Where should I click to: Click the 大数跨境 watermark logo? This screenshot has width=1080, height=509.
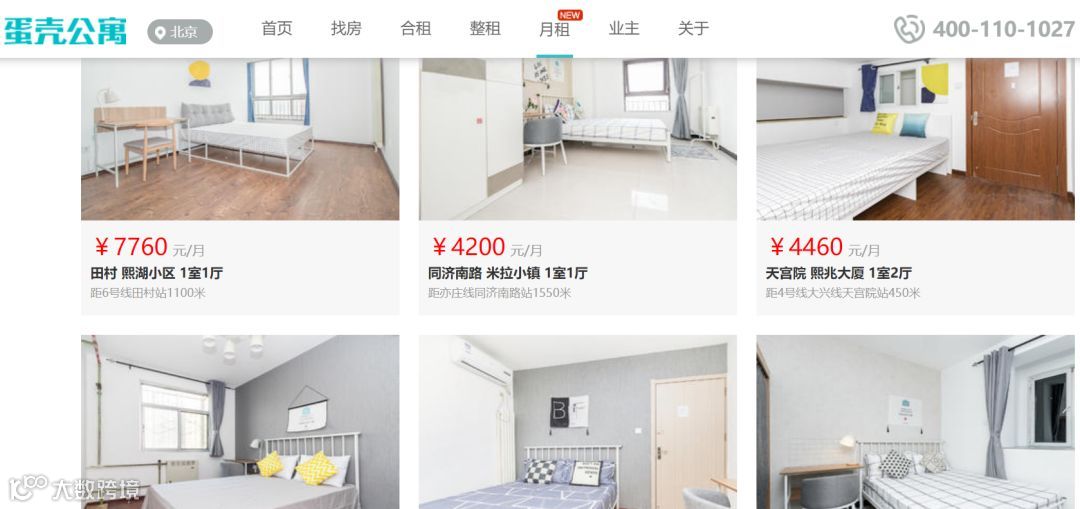tap(74, 488)
